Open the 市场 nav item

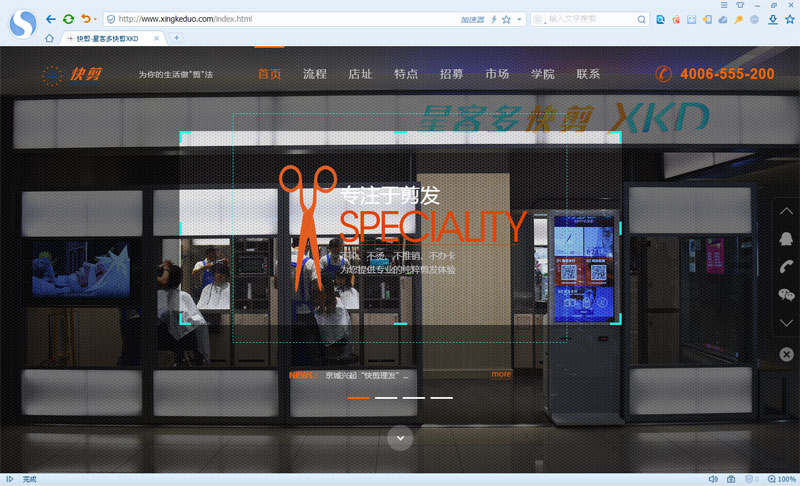click(497, 74)
